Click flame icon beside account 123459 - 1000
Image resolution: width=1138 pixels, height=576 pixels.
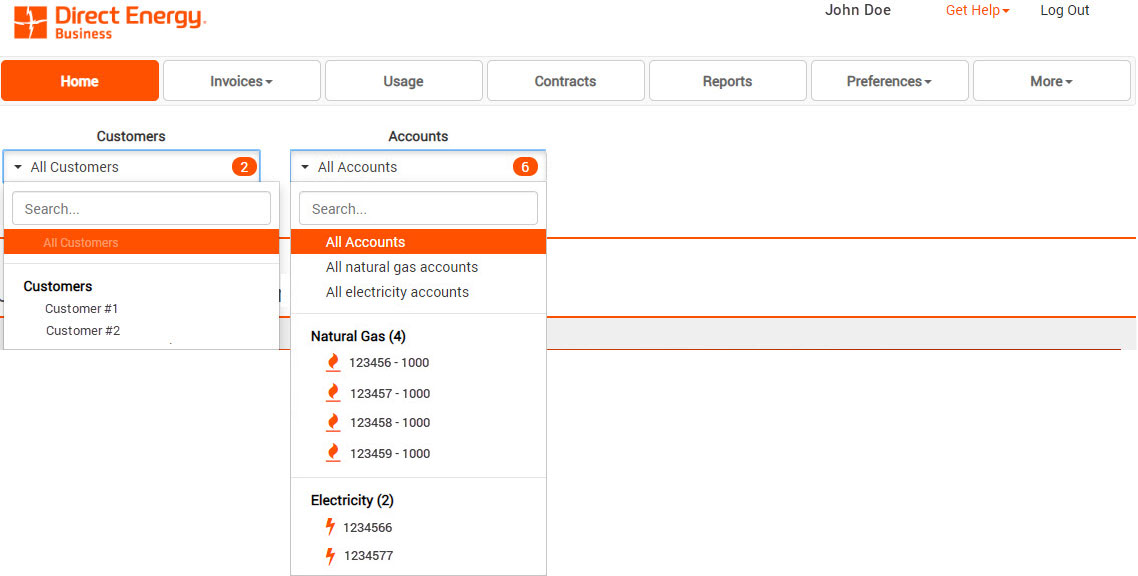(x=333, y=453)
